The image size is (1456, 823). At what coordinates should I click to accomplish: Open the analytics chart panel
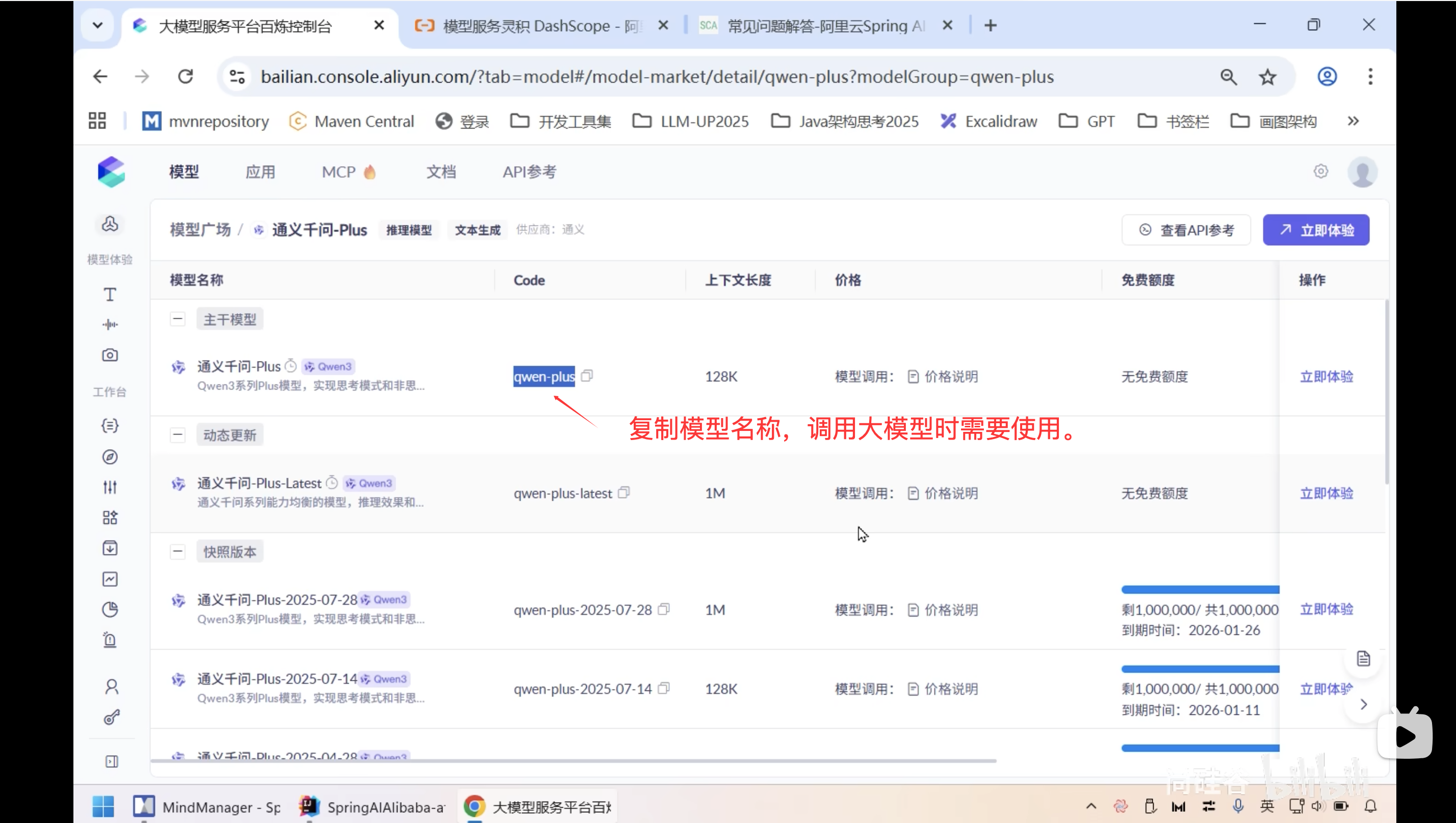click(110, 578)
